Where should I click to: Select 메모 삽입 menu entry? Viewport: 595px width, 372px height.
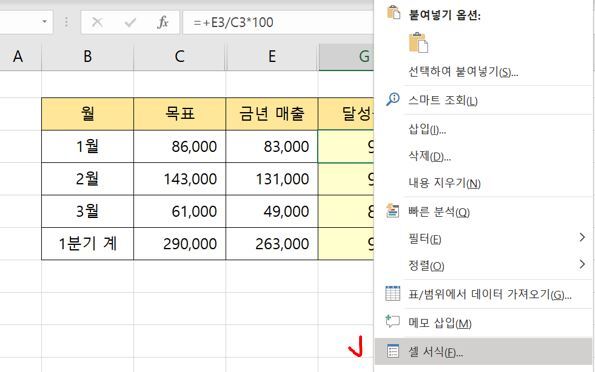click(x=440, y=323)
